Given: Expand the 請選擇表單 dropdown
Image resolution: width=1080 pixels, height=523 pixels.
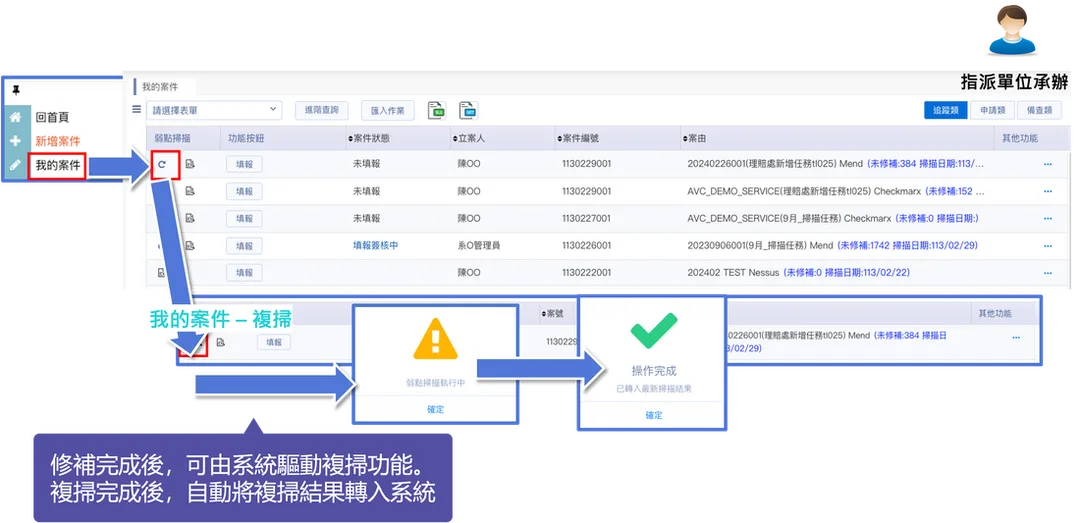Looking at the screenshot, I should (x=214, y=110).
